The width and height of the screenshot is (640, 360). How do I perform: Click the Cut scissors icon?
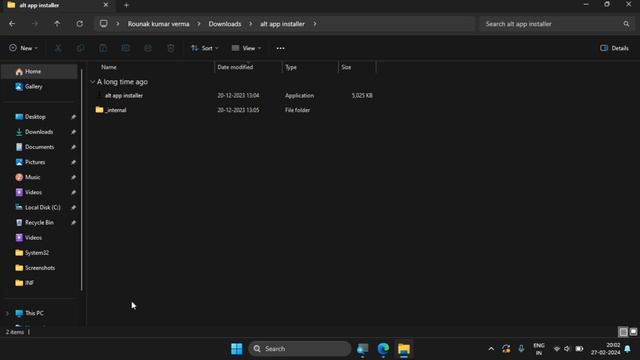pos(58,48)
